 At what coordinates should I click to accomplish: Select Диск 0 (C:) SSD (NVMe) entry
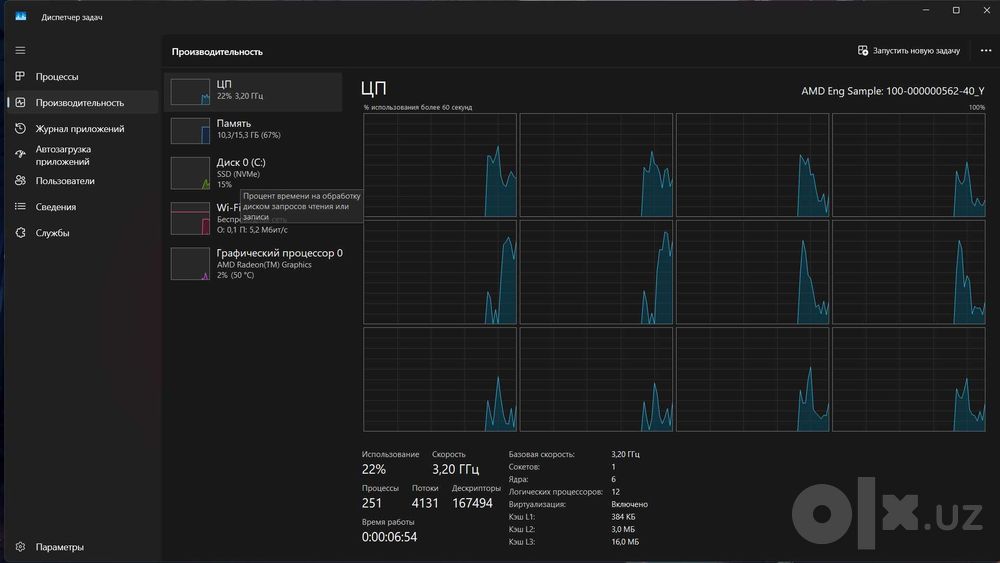pos(253,173)
